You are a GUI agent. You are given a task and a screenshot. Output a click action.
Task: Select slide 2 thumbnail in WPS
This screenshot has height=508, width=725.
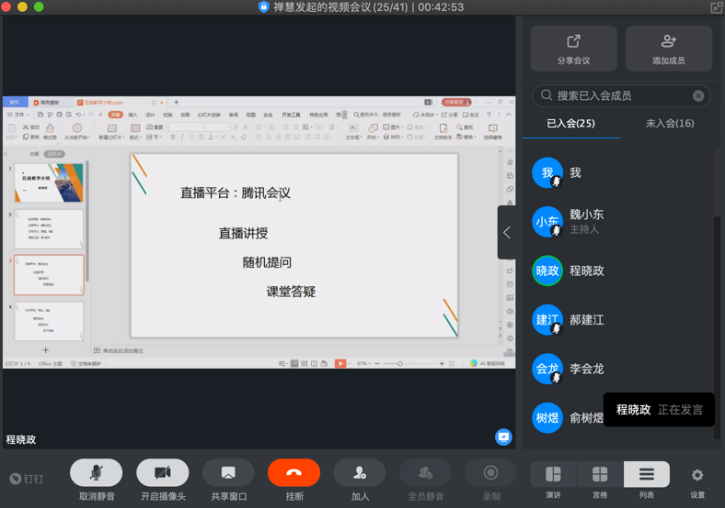[x=49, y=229]
